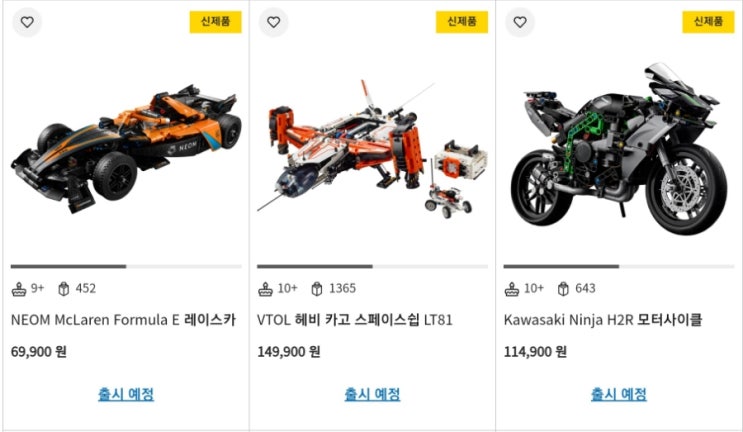Open the VTOL cargo spaceship image

[372, 148]
